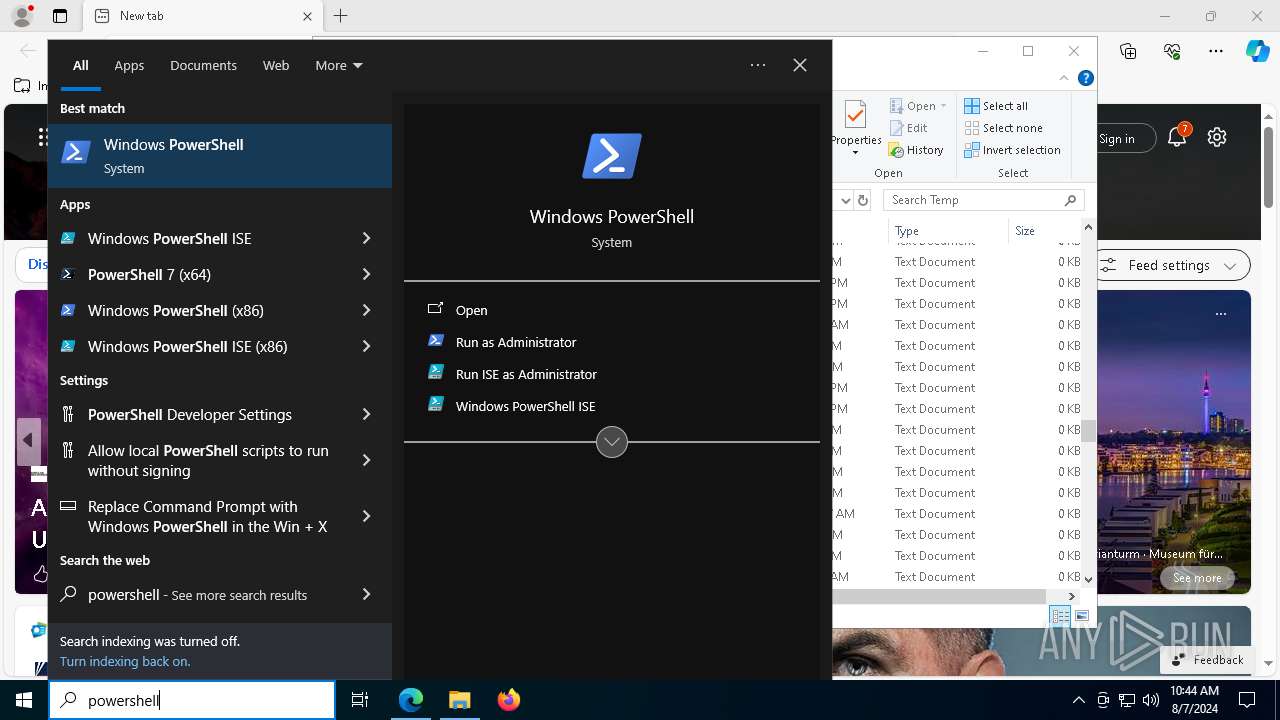This screenshot has width=1280, height=720.
Task: Open Edge notifications bell
Action: click(1177, 138)
